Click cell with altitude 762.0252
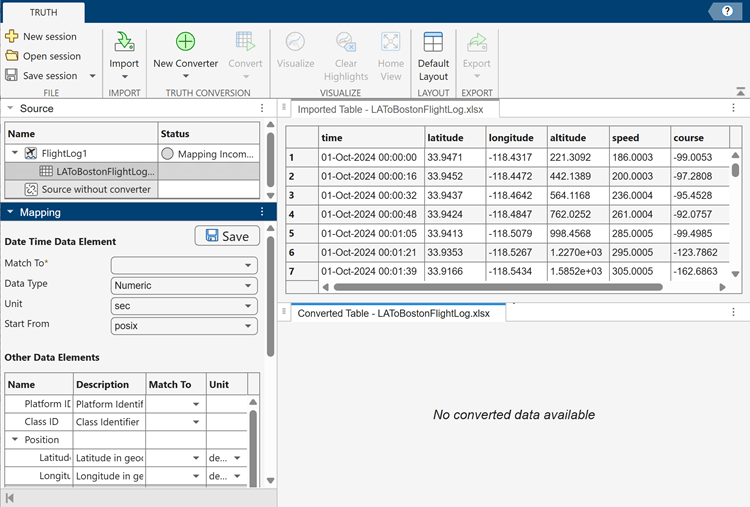Viewport: 750px width, 507px height. pyautogui.click(x=578, y=214)
